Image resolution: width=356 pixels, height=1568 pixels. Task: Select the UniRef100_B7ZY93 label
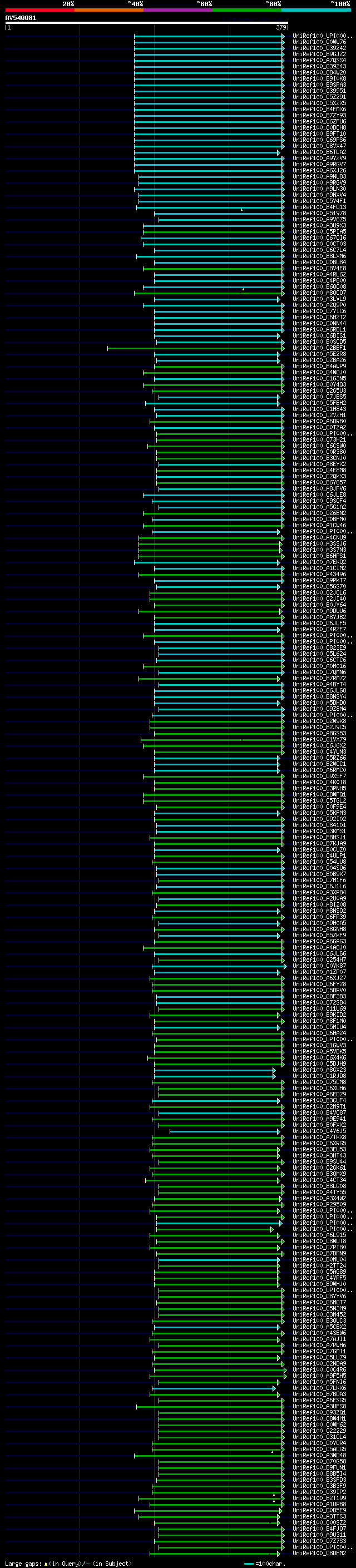pyautogui.click(x=319, y=115)
